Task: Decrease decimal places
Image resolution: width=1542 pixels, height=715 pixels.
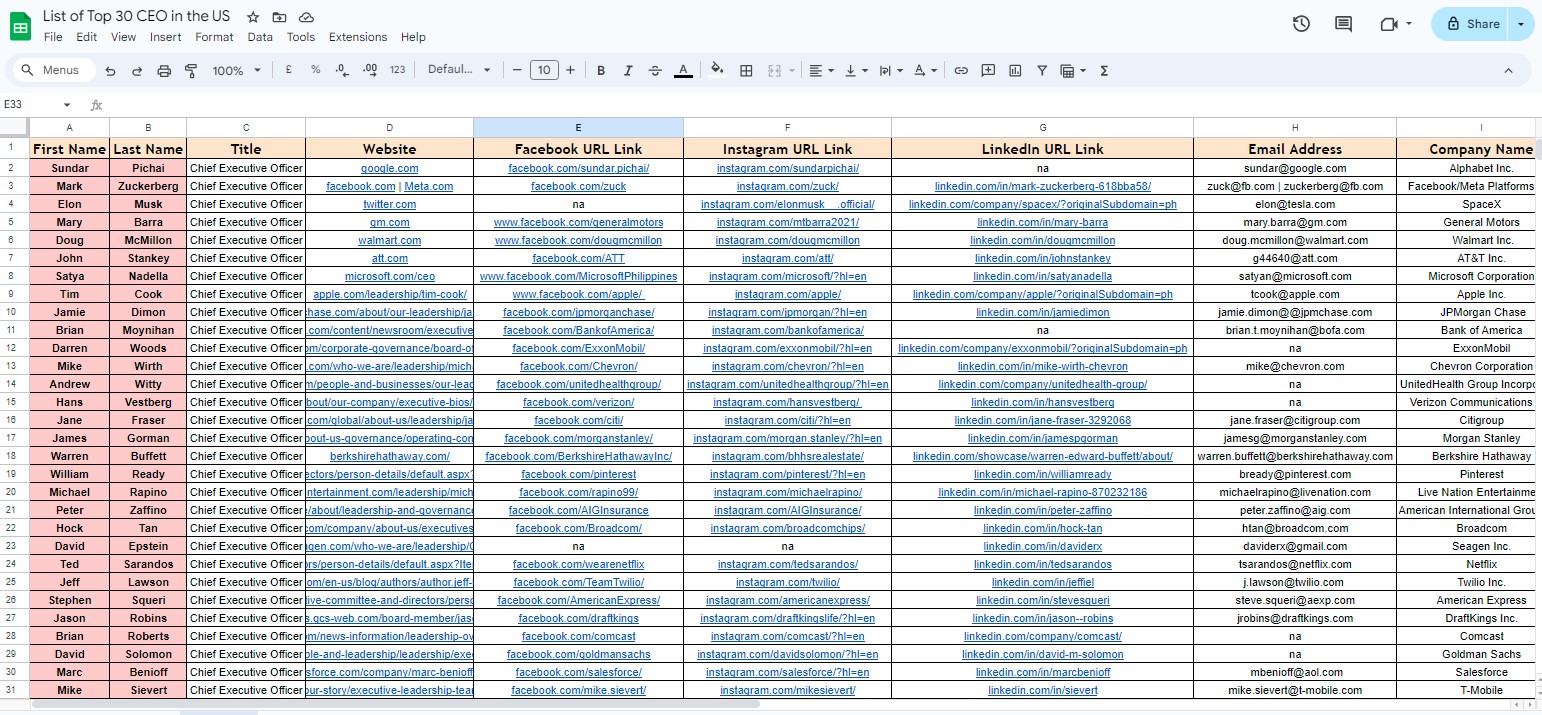Action: click(x=342, y=70)
